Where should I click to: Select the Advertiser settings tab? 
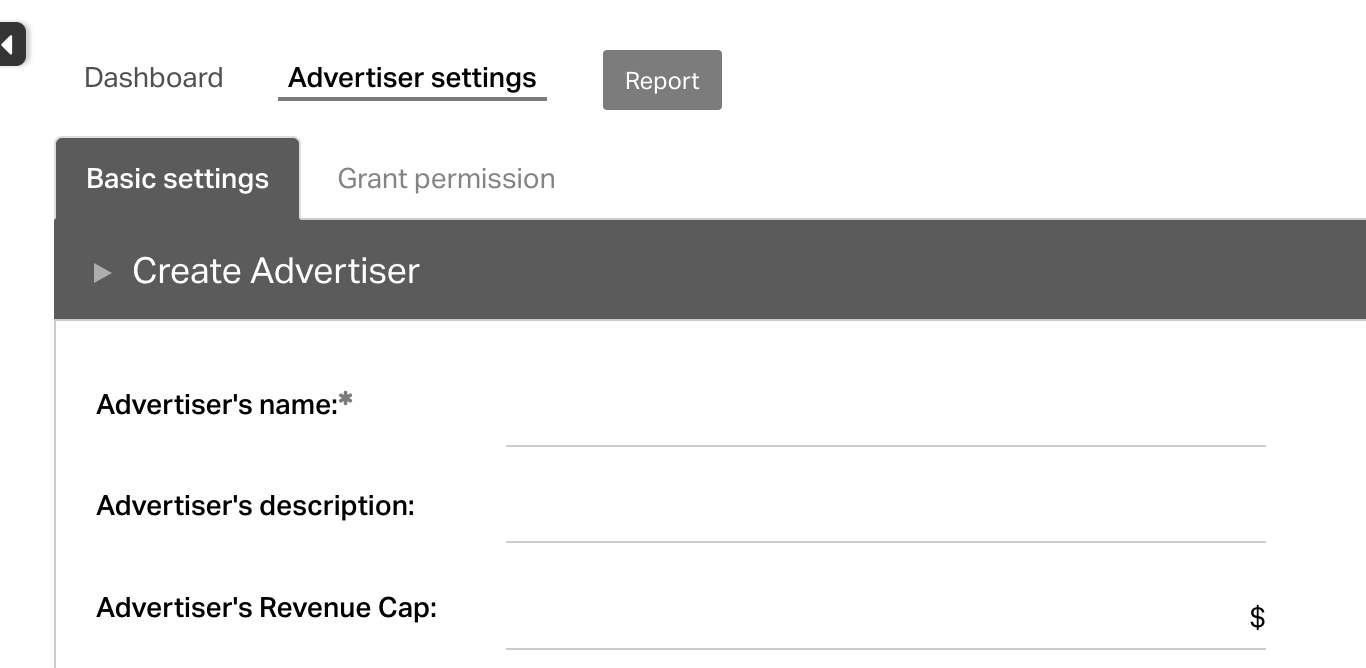(x=412, y=78)
